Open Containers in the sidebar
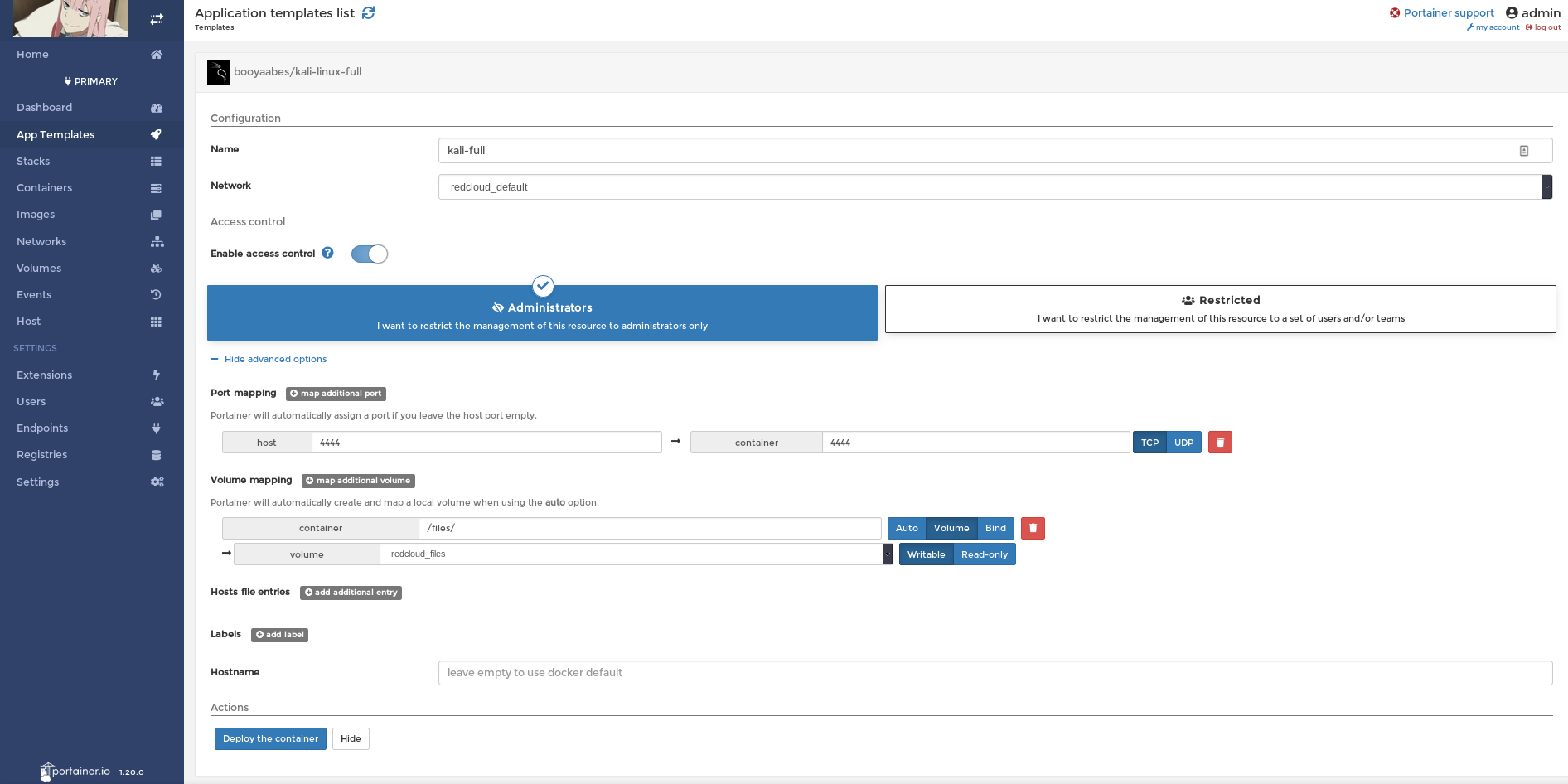 pyautogui.click(x=44, y=188)
